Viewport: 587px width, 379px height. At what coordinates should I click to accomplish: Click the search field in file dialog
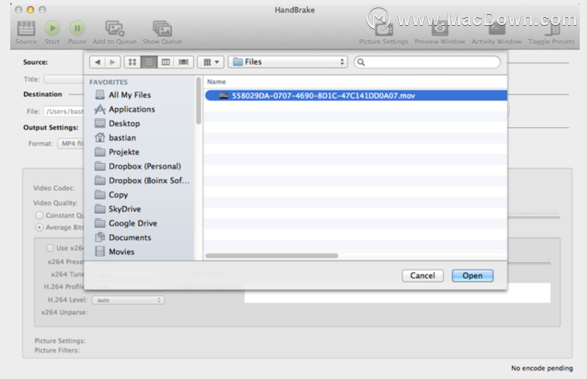tap(427, 62)
